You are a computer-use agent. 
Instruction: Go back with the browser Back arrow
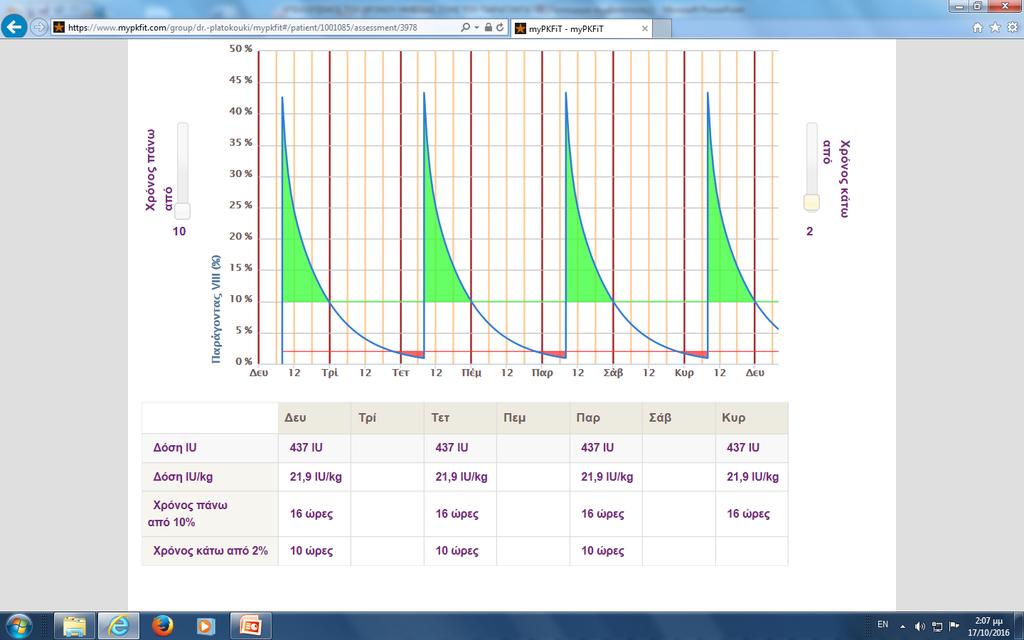[14, 27]
